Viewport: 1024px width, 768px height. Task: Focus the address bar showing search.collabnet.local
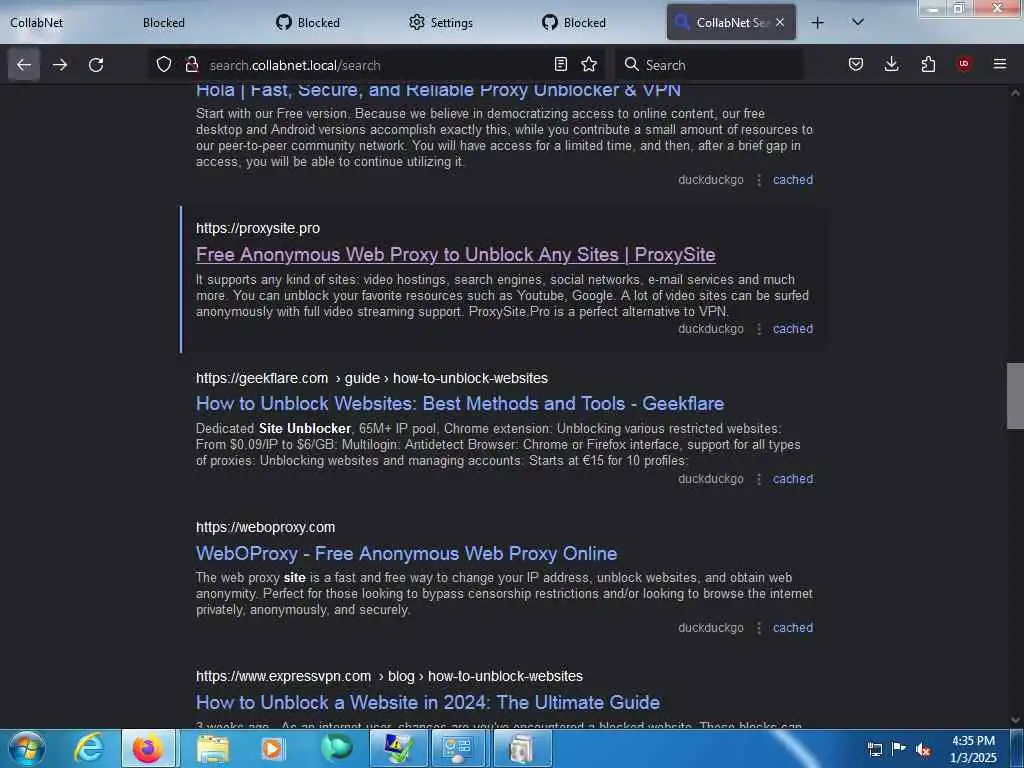coord(376,65)
